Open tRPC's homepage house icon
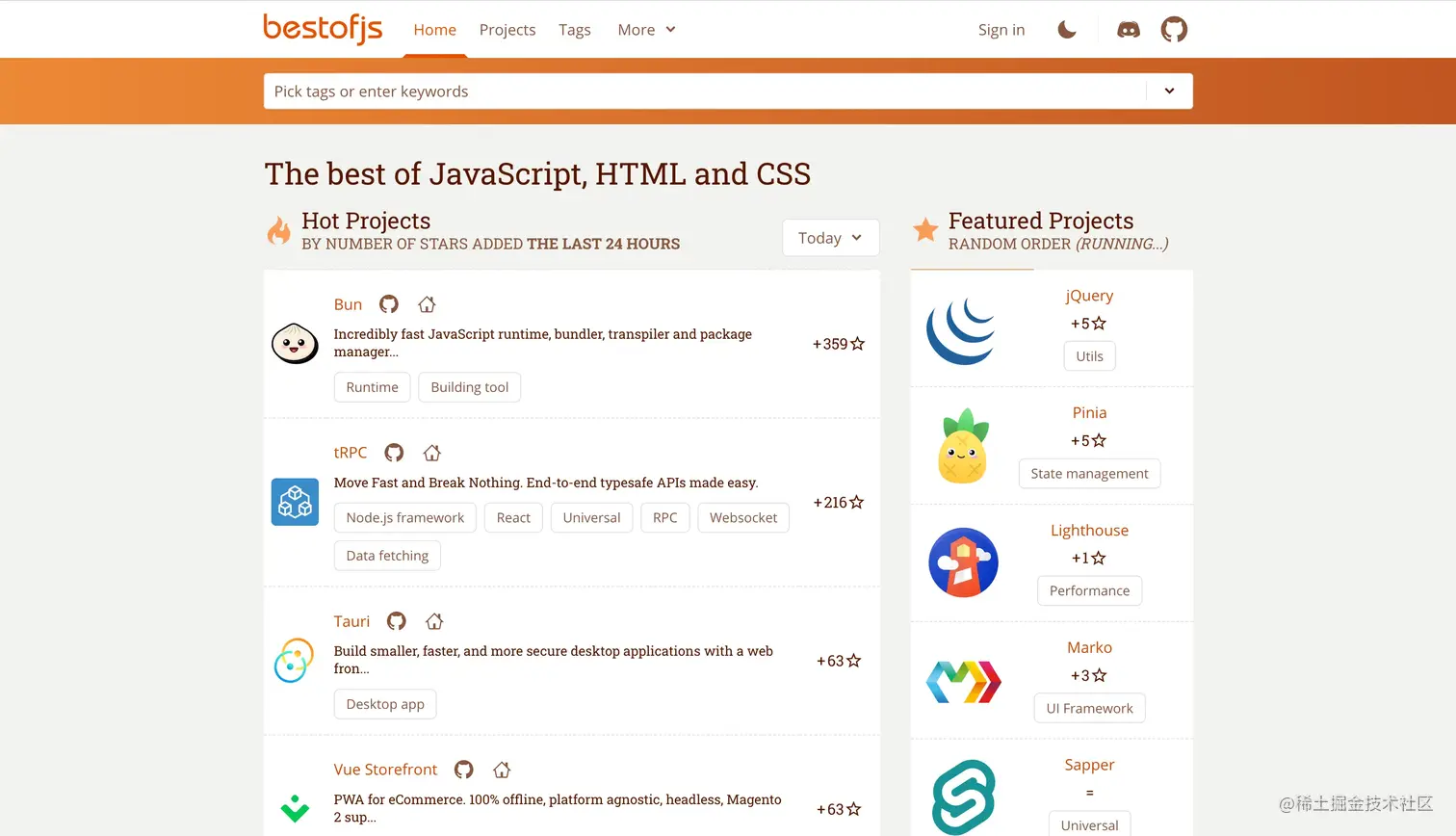Image resolution: width=1456 pixels, height=836 pixels. click(x=431, y=453)
